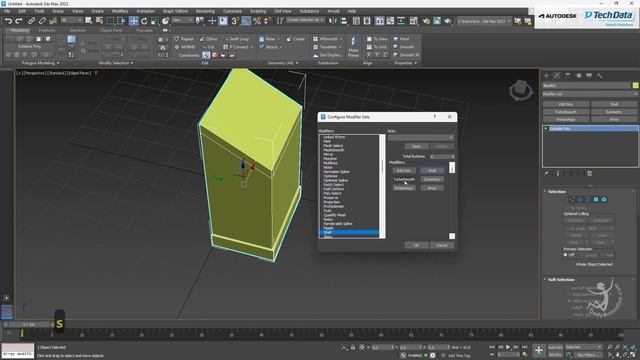Viewport: 640px width, 360px height.
Task: Expand the Geometry (All) ribbon panel
Action: click(x=283, y=63)
